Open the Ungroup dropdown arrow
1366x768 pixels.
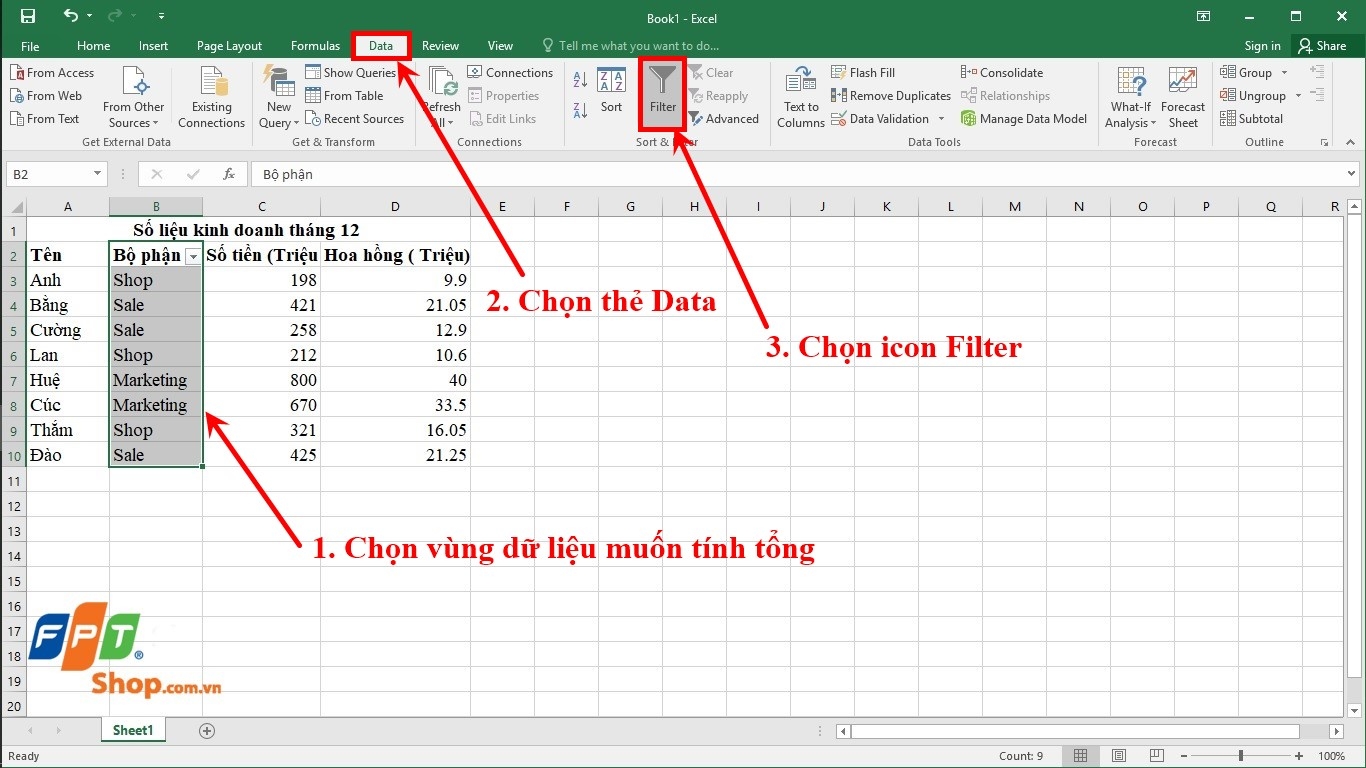click(1298, 96)
